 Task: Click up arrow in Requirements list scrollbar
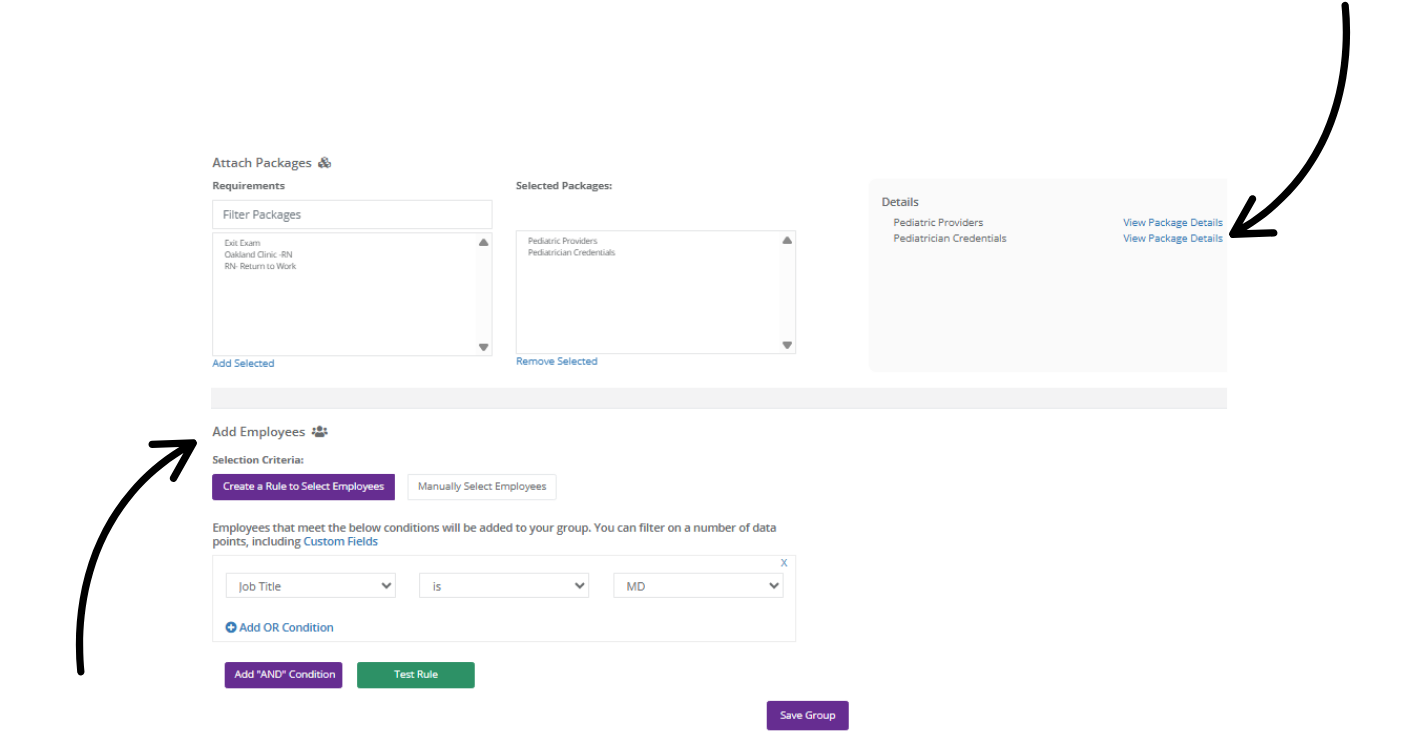coord(484,243)
